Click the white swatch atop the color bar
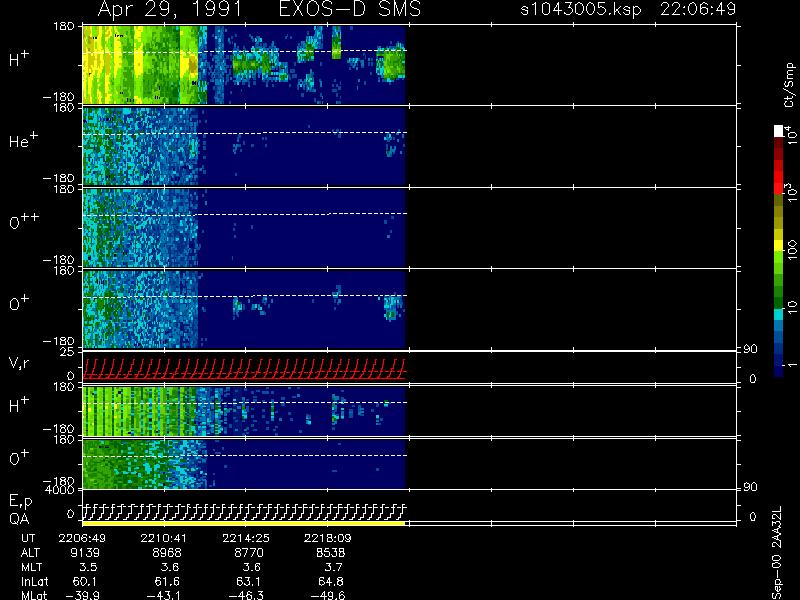Viewport: 800px width, 600px height. click(x=779, y=131)
